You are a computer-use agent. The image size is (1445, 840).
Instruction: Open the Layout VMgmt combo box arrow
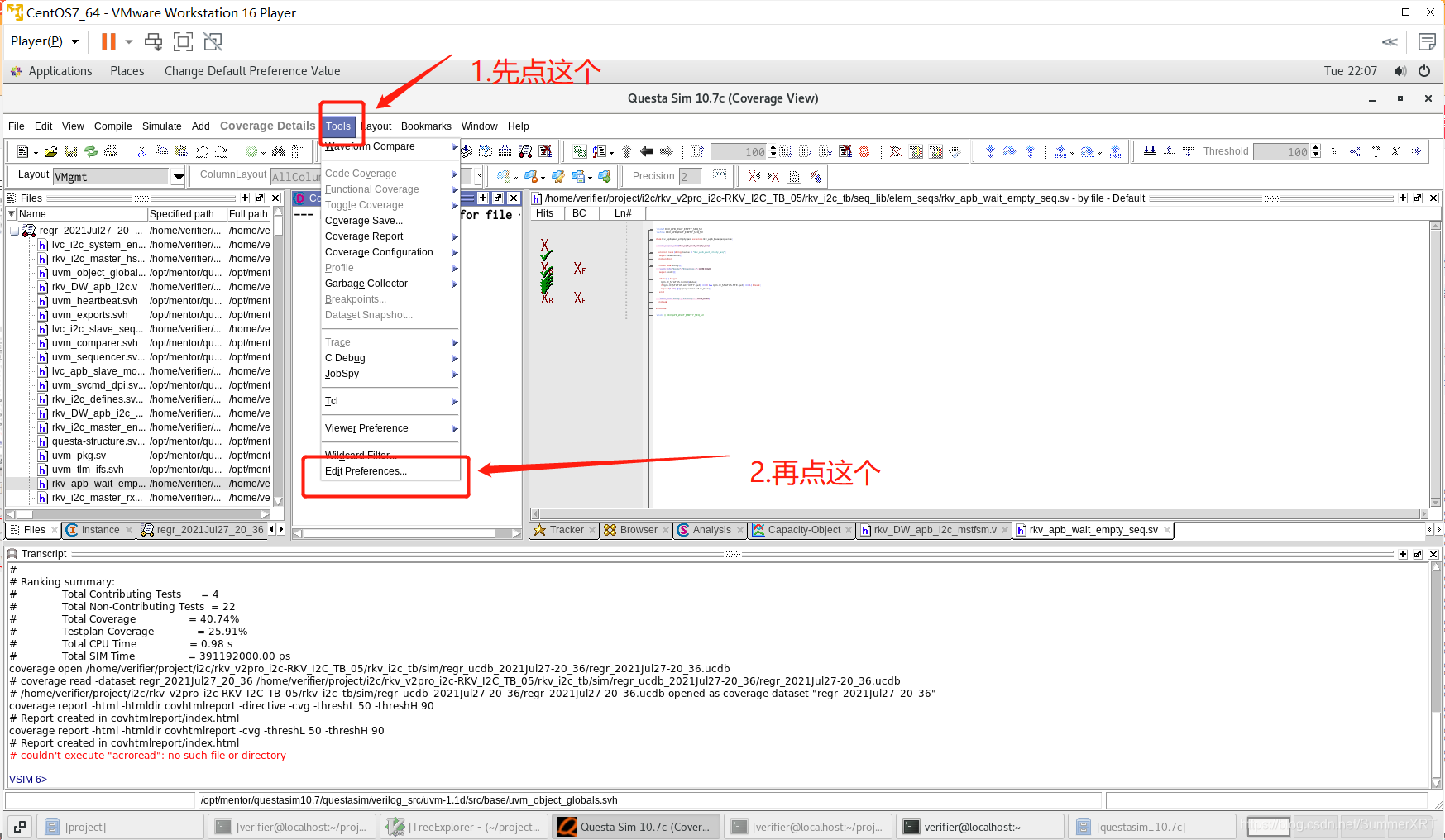point(178,176)
